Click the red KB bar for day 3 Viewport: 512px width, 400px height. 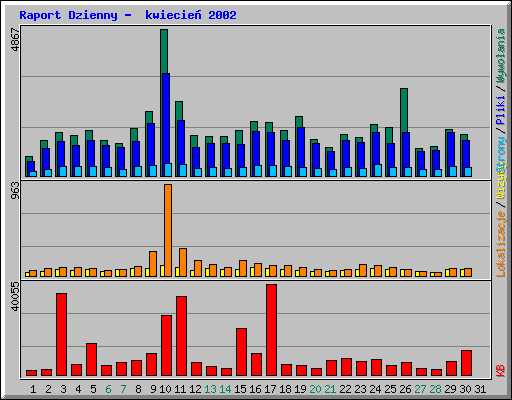click(x=61, y=335)
